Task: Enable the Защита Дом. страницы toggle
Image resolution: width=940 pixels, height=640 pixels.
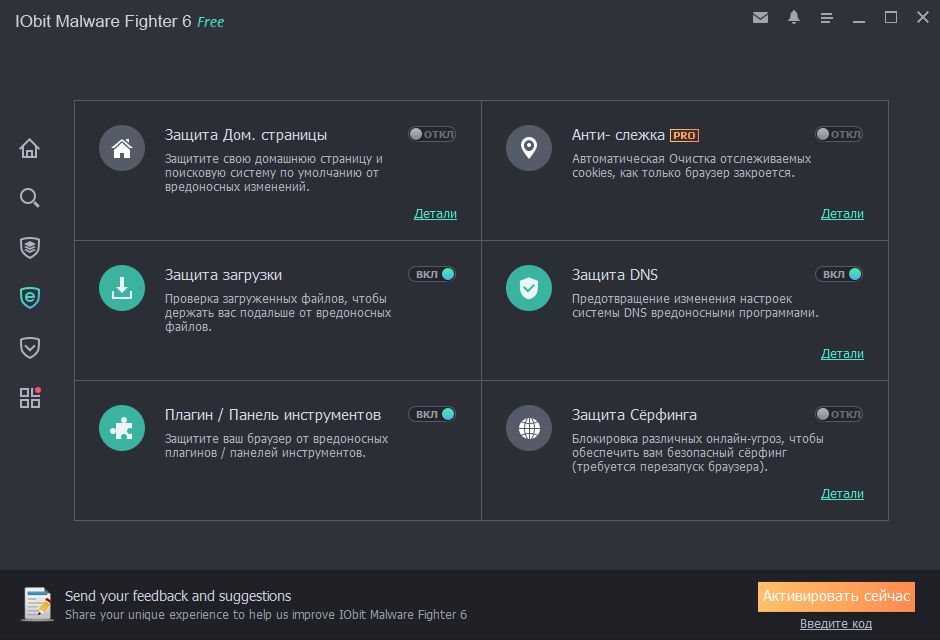Action: [x=432, y=133]
